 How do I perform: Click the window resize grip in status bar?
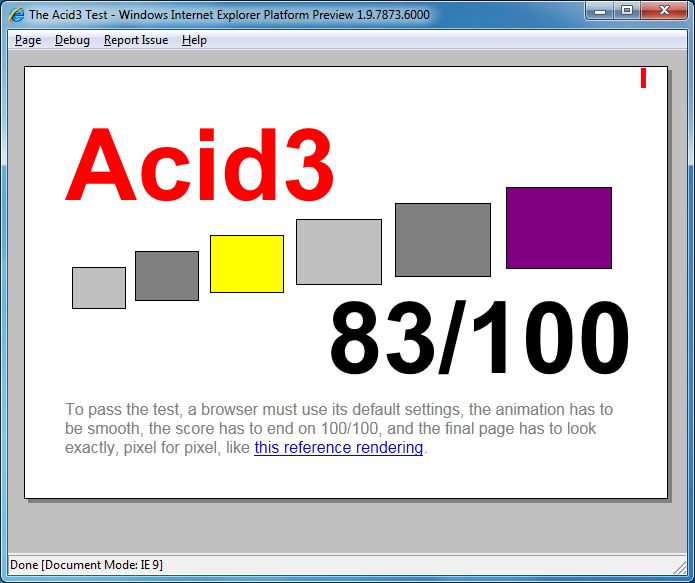click(x=680, y=567)
